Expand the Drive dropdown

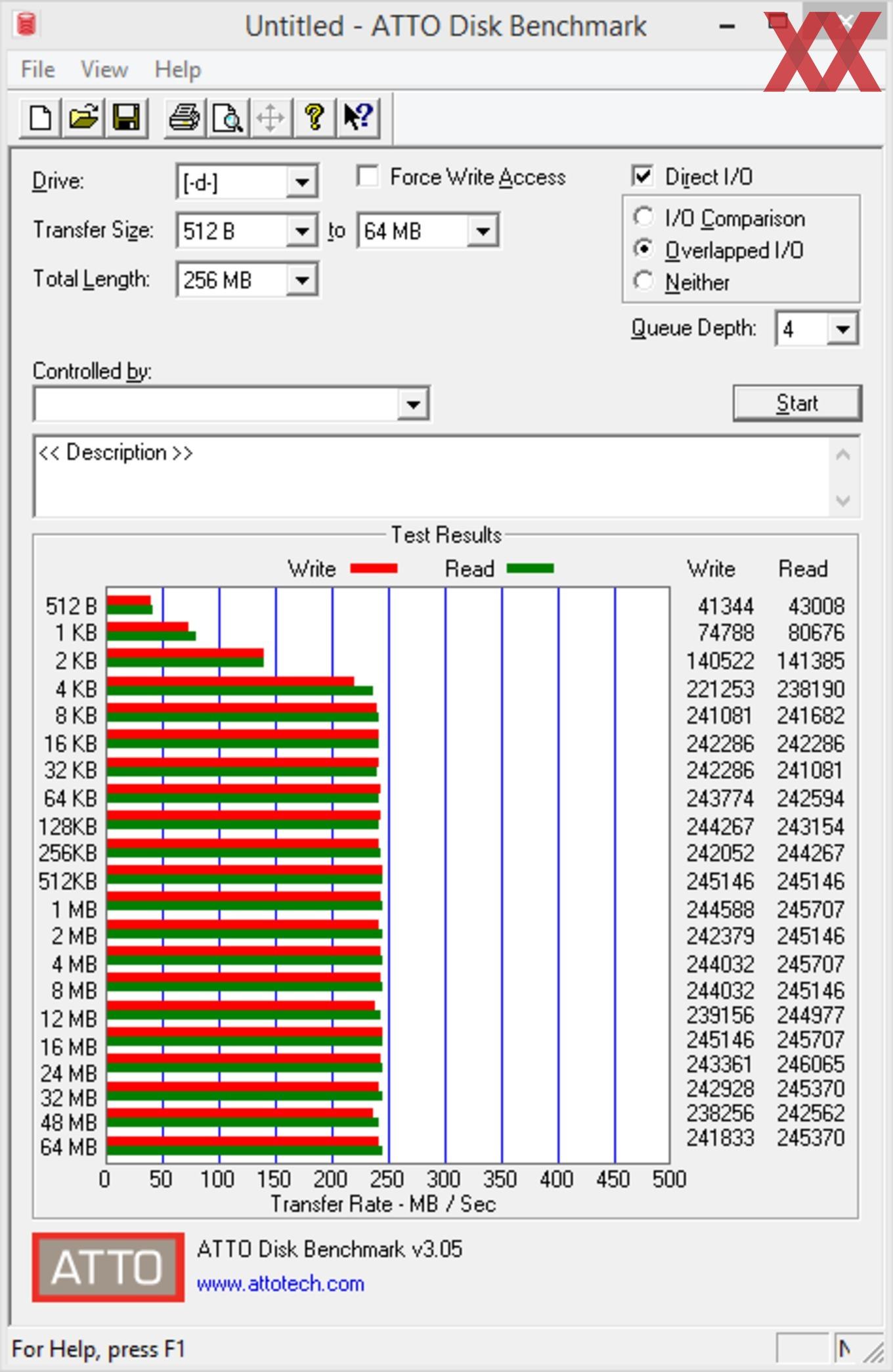point(301,182)
